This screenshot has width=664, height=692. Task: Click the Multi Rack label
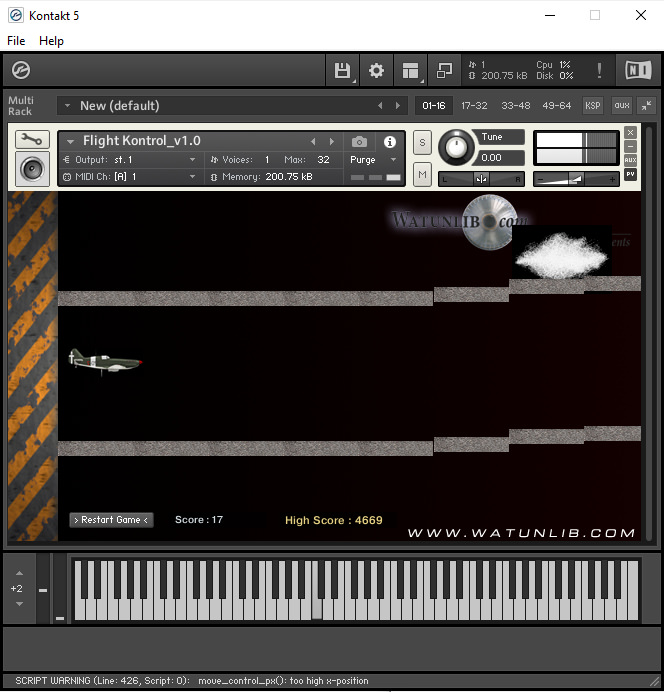(x=20, y=106)
